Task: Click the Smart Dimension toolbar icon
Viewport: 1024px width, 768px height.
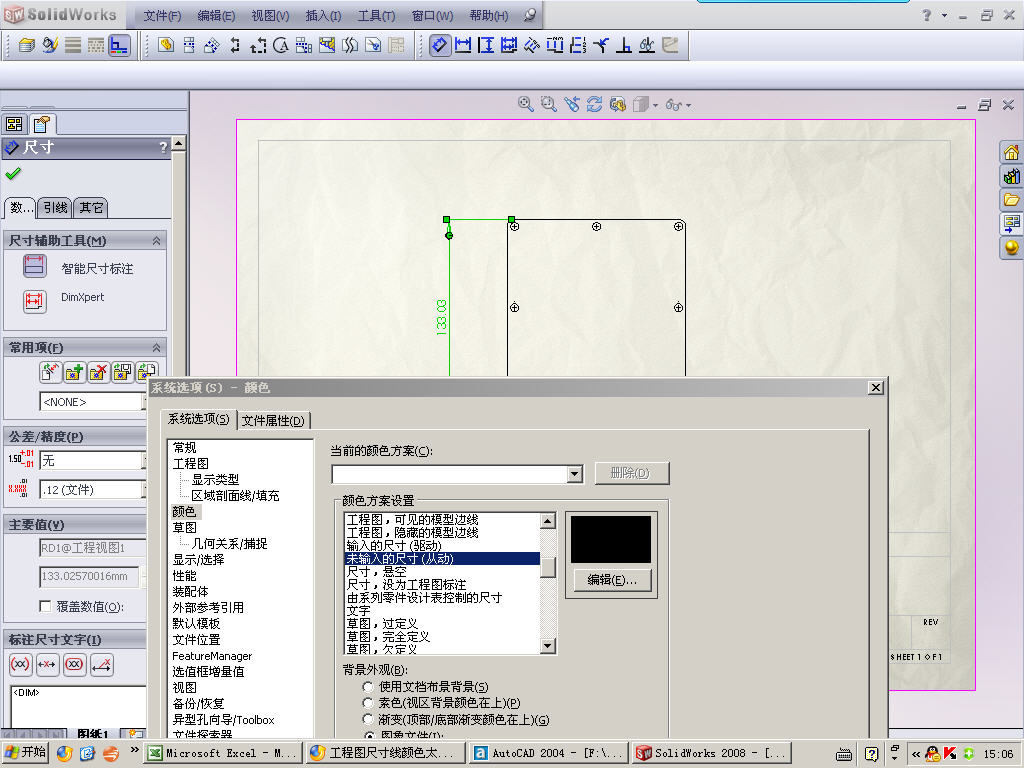Action: pos(440,45)
